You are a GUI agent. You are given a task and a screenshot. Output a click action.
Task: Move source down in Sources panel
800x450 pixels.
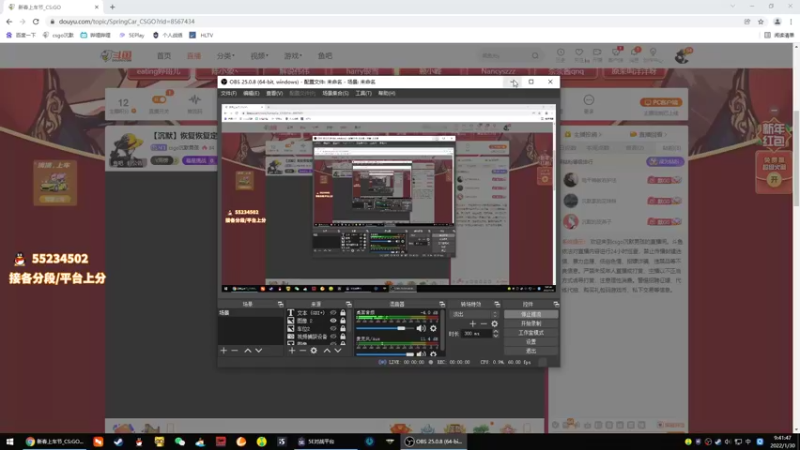pos(338,351)
